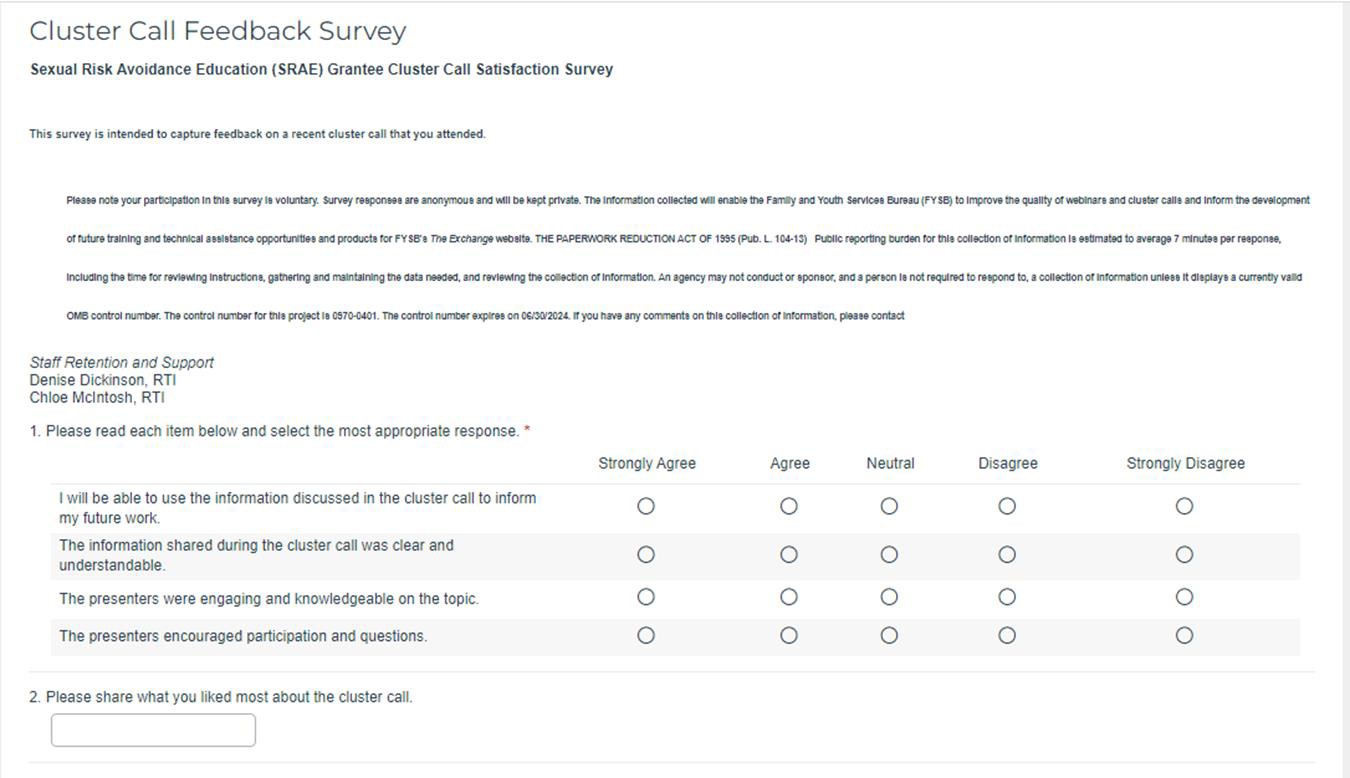The width and height of the screenshot is (1350, 778).
Task: Select Strongly Agree for using information in future work
Action: point(646,507)
